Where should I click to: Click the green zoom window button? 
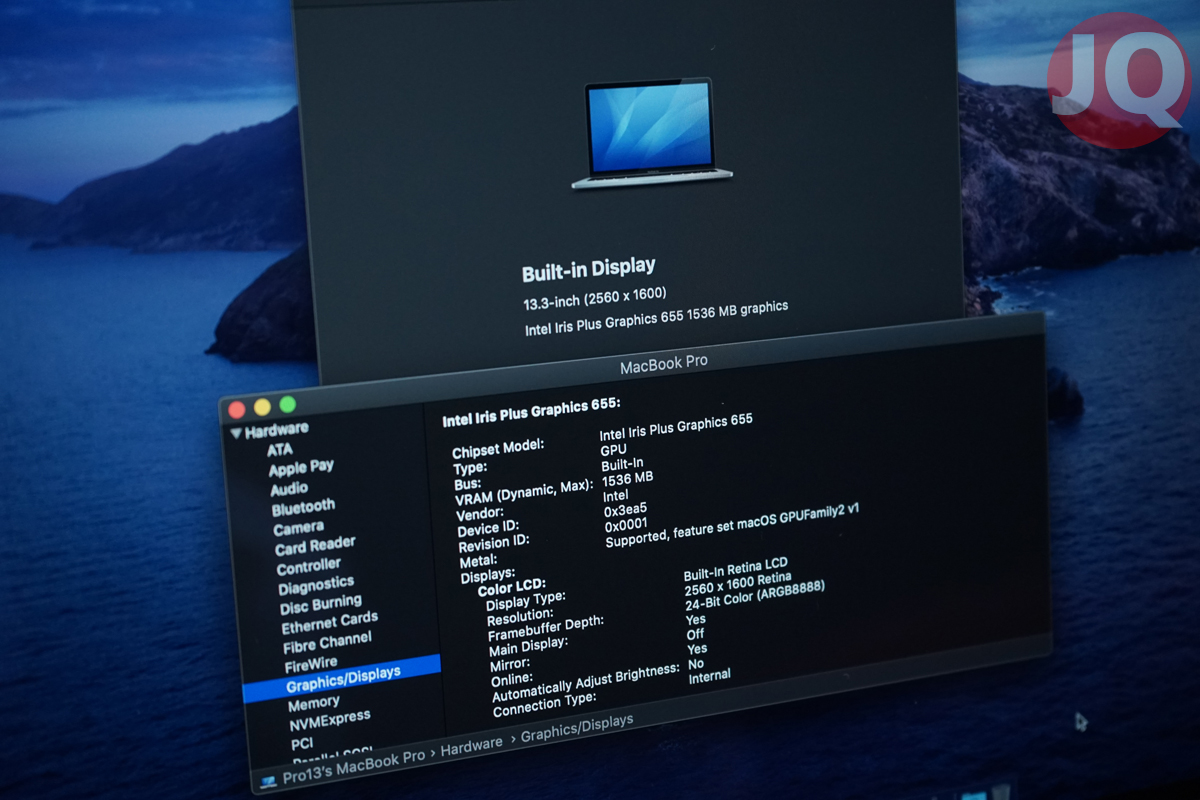(287, 404)
